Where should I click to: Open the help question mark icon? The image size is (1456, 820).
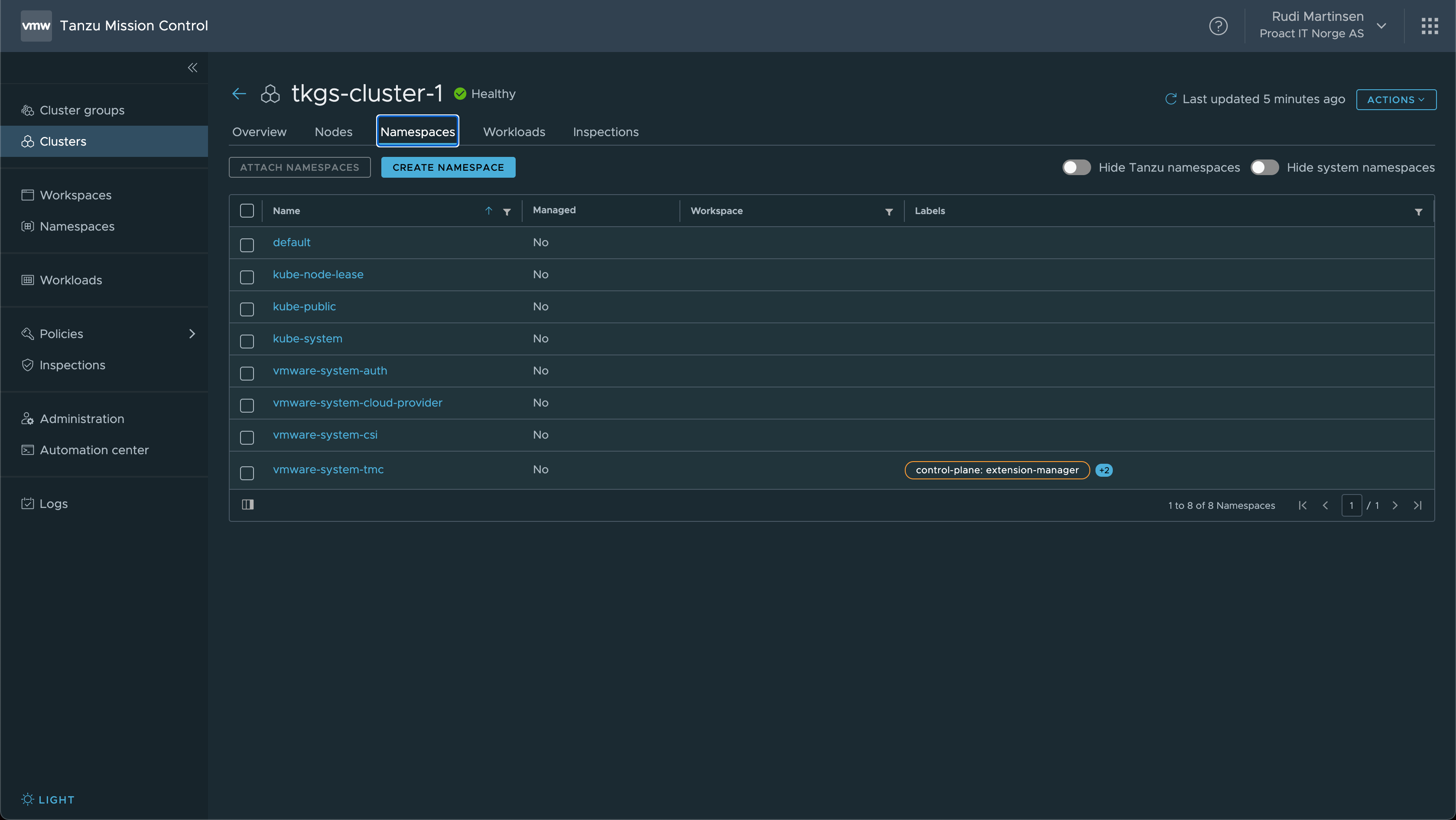tap(1218, 26)
